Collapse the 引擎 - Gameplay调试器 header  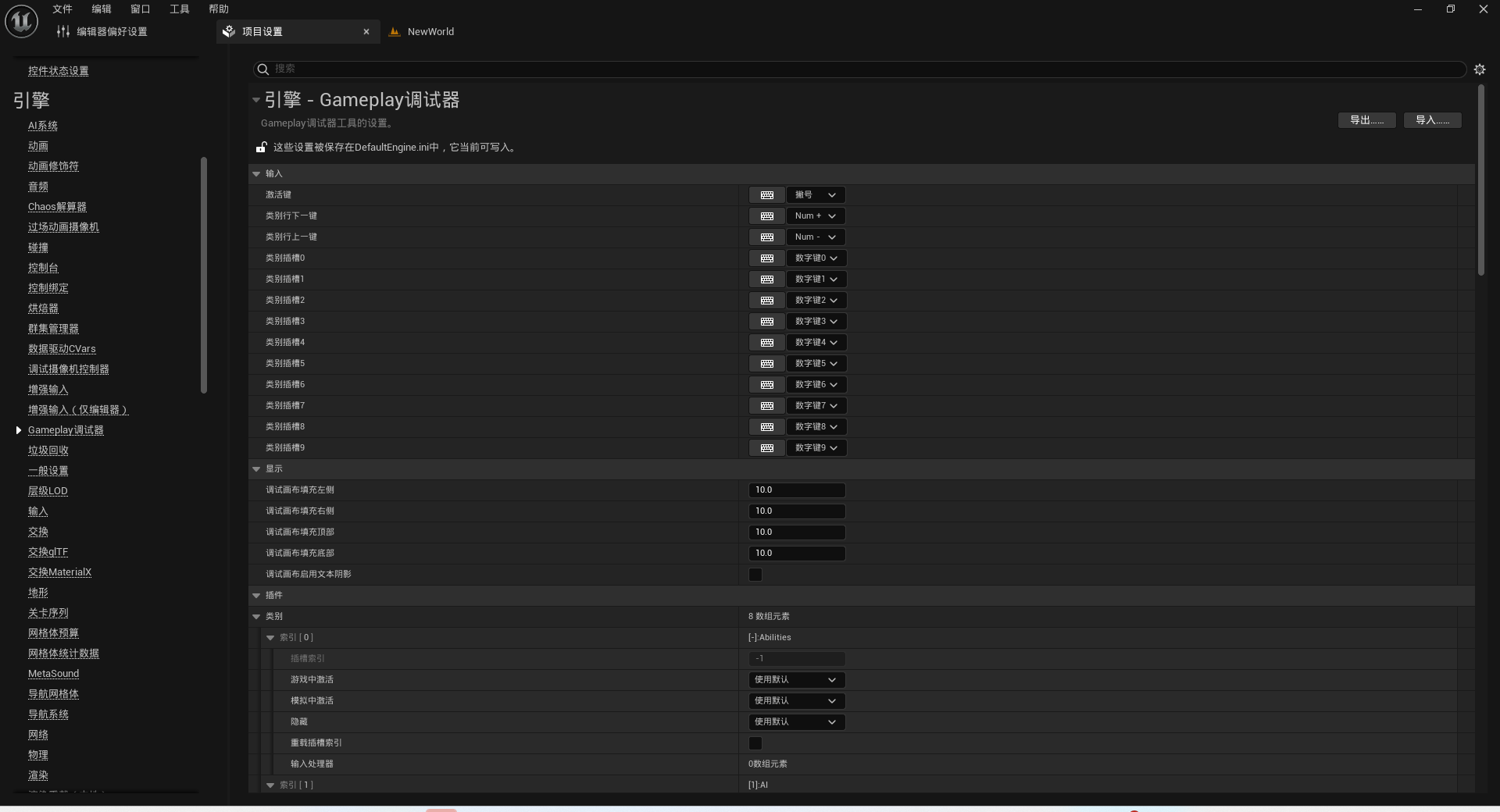(255, 100)
